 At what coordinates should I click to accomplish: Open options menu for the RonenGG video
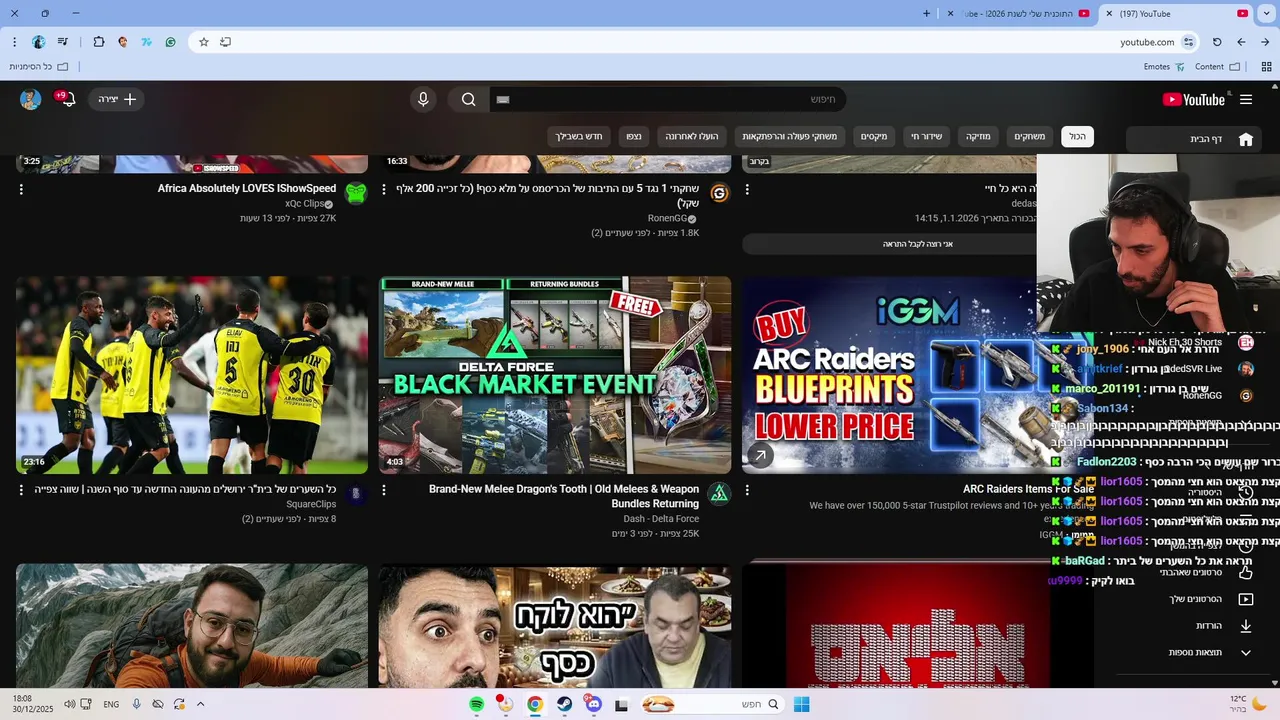[384, 189]
